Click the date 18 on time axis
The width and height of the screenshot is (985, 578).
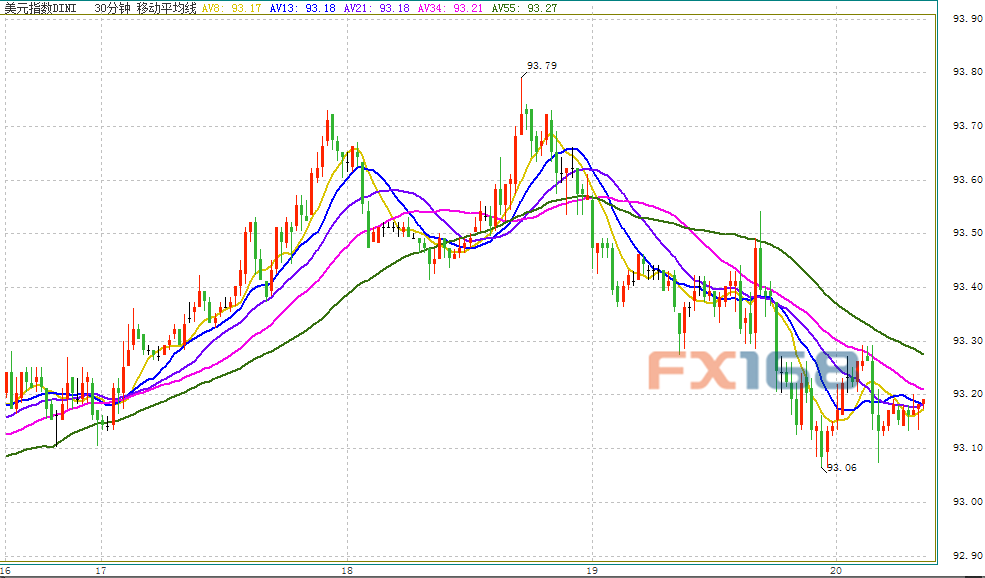346,570
